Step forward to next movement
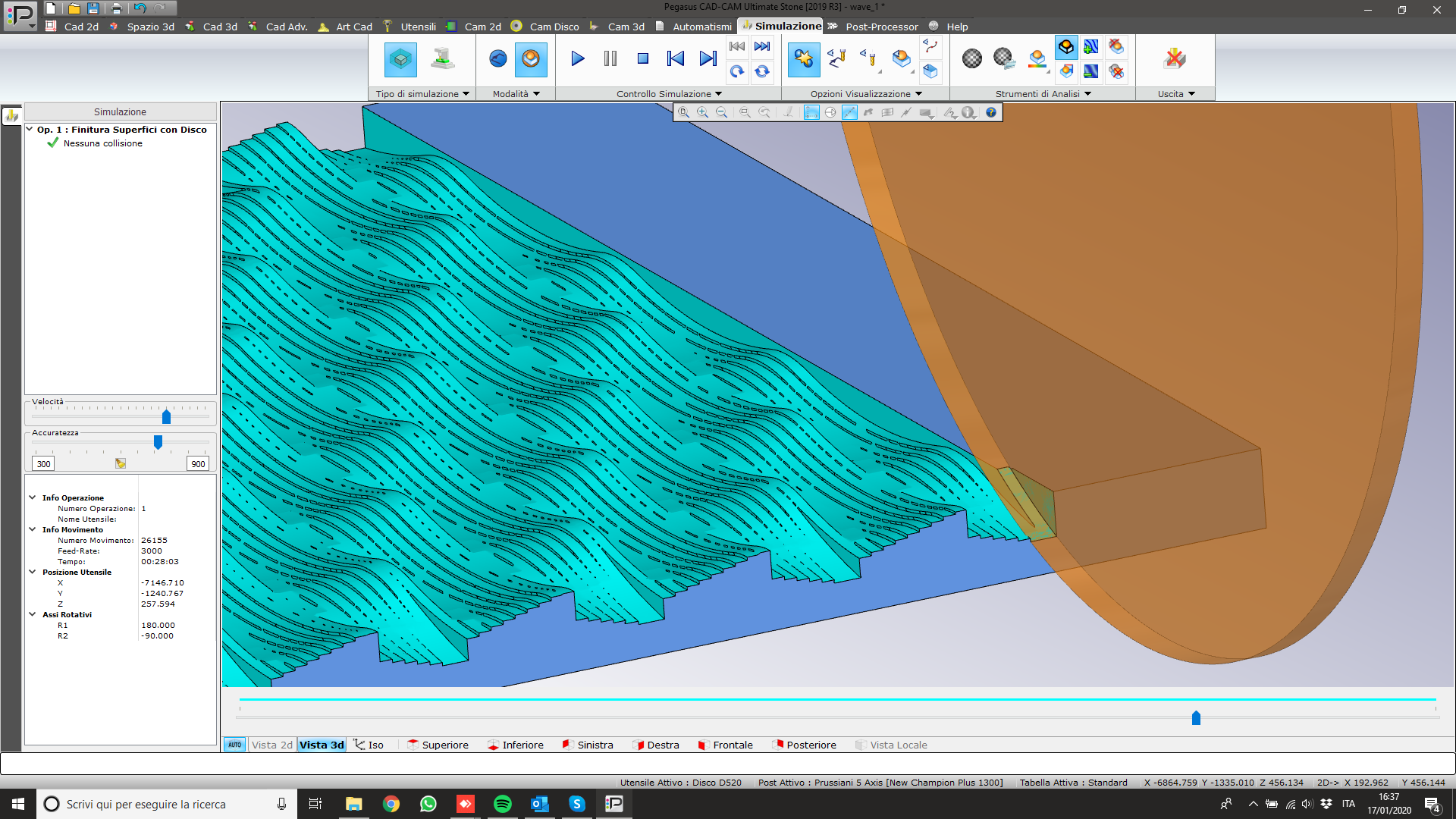This screenshot has width=1456, height=819. coord(708,58)
